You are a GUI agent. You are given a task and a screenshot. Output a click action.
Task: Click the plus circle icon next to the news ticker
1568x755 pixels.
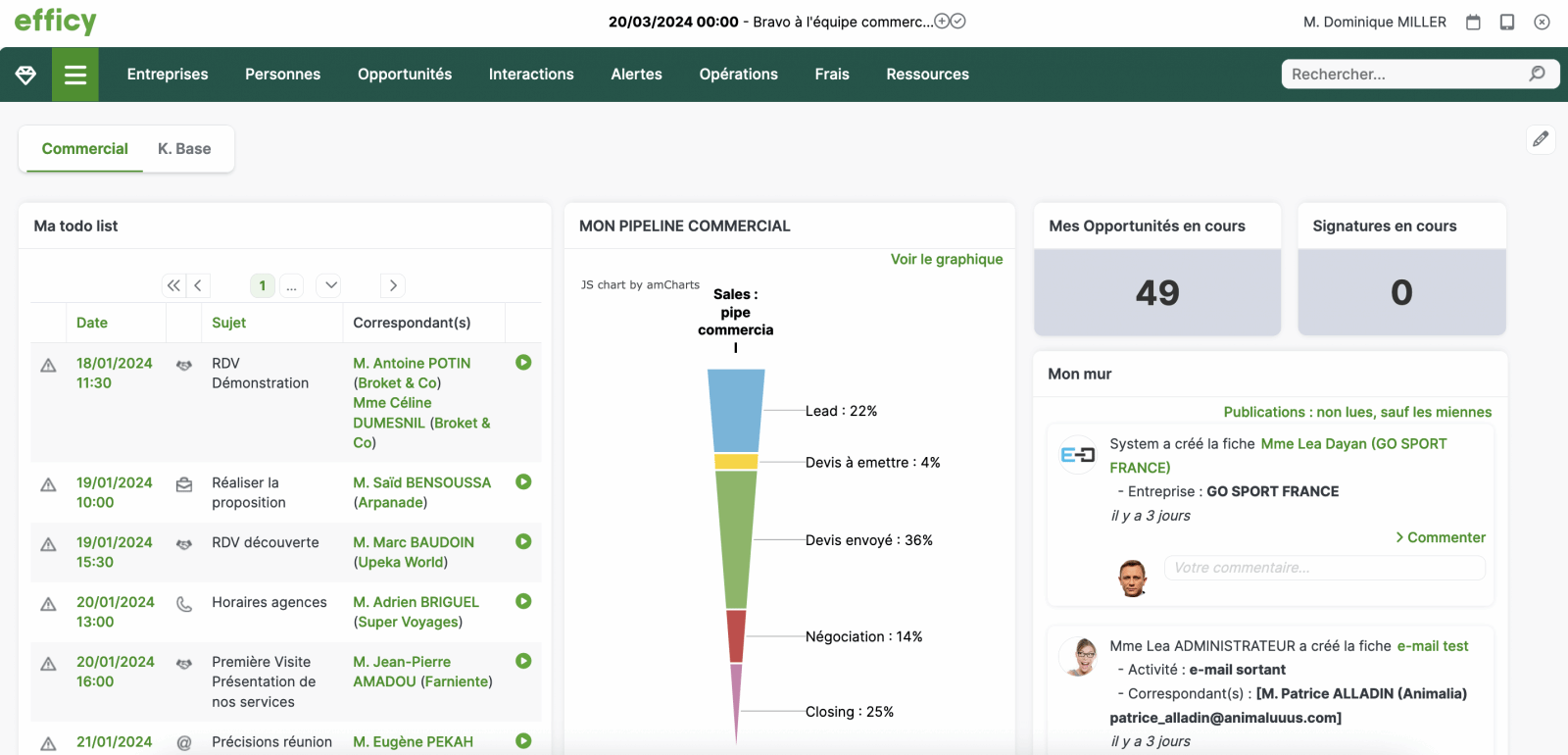click(942, 21)
